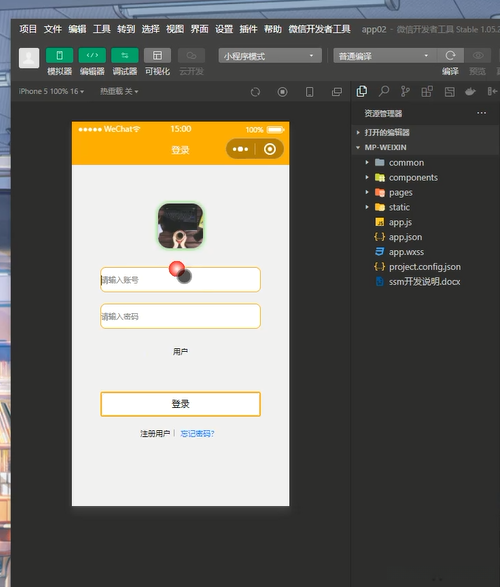Click the simulator phone device icon
Image resolution: width=500 pixels, height=587 pixels.
tap(310, 92)
